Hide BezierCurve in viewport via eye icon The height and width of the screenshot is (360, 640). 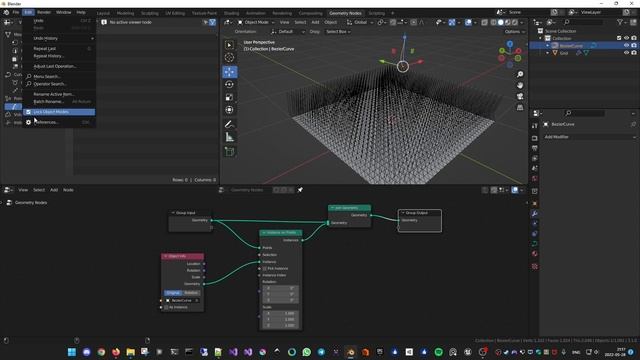627,45
